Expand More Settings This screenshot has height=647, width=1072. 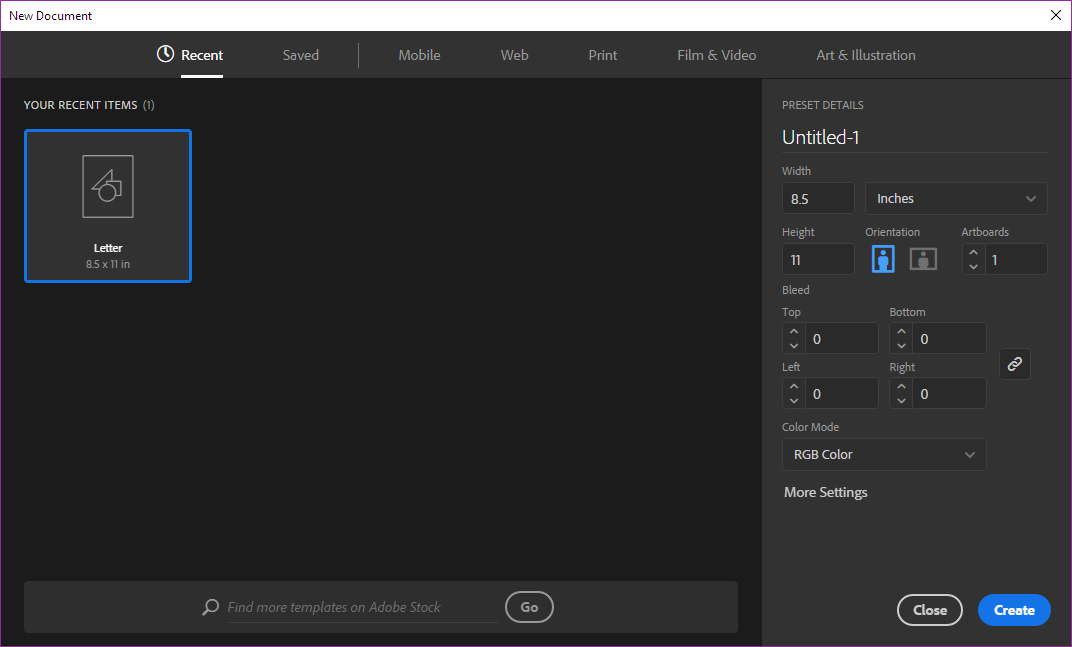(825, 492)
